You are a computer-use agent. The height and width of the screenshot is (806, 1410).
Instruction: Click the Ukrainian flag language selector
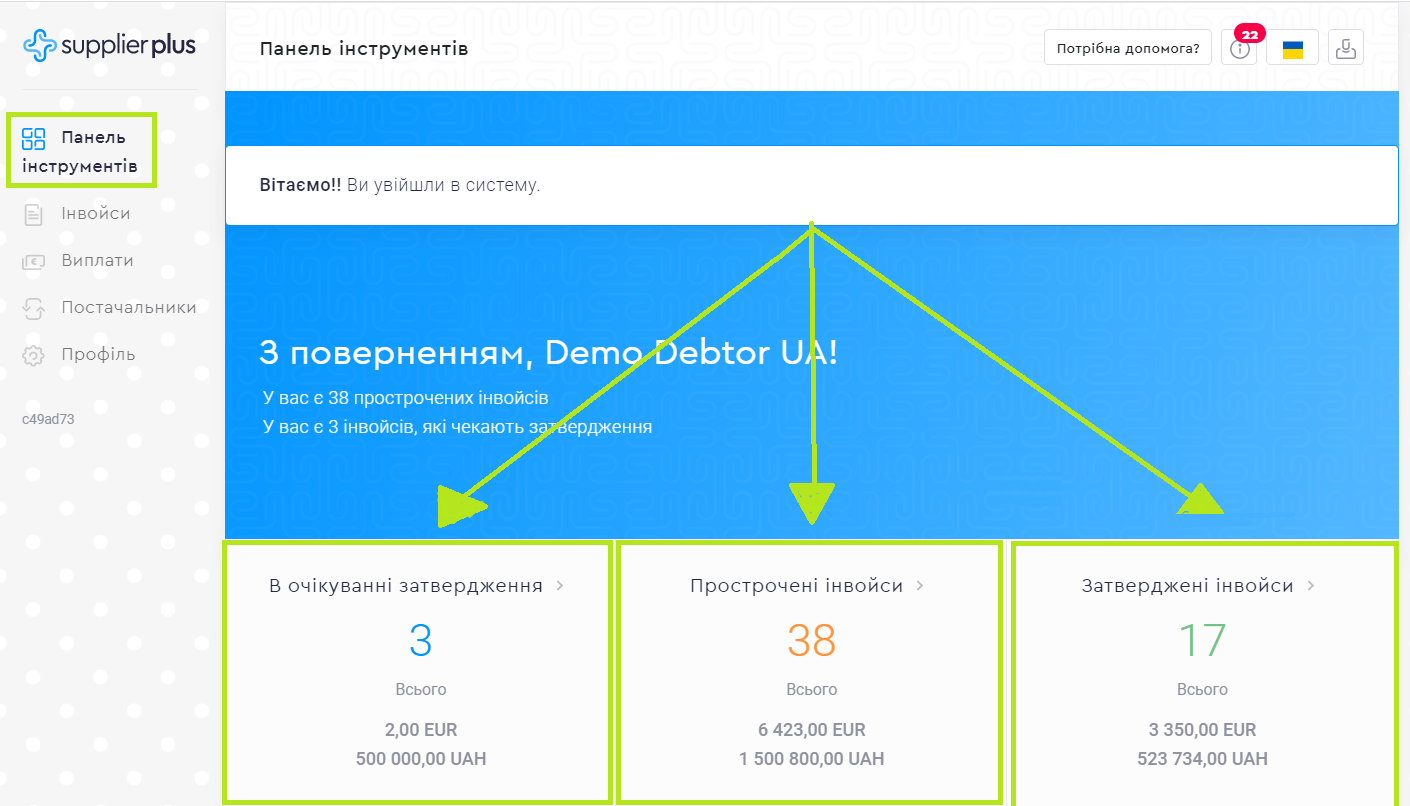1292,48
